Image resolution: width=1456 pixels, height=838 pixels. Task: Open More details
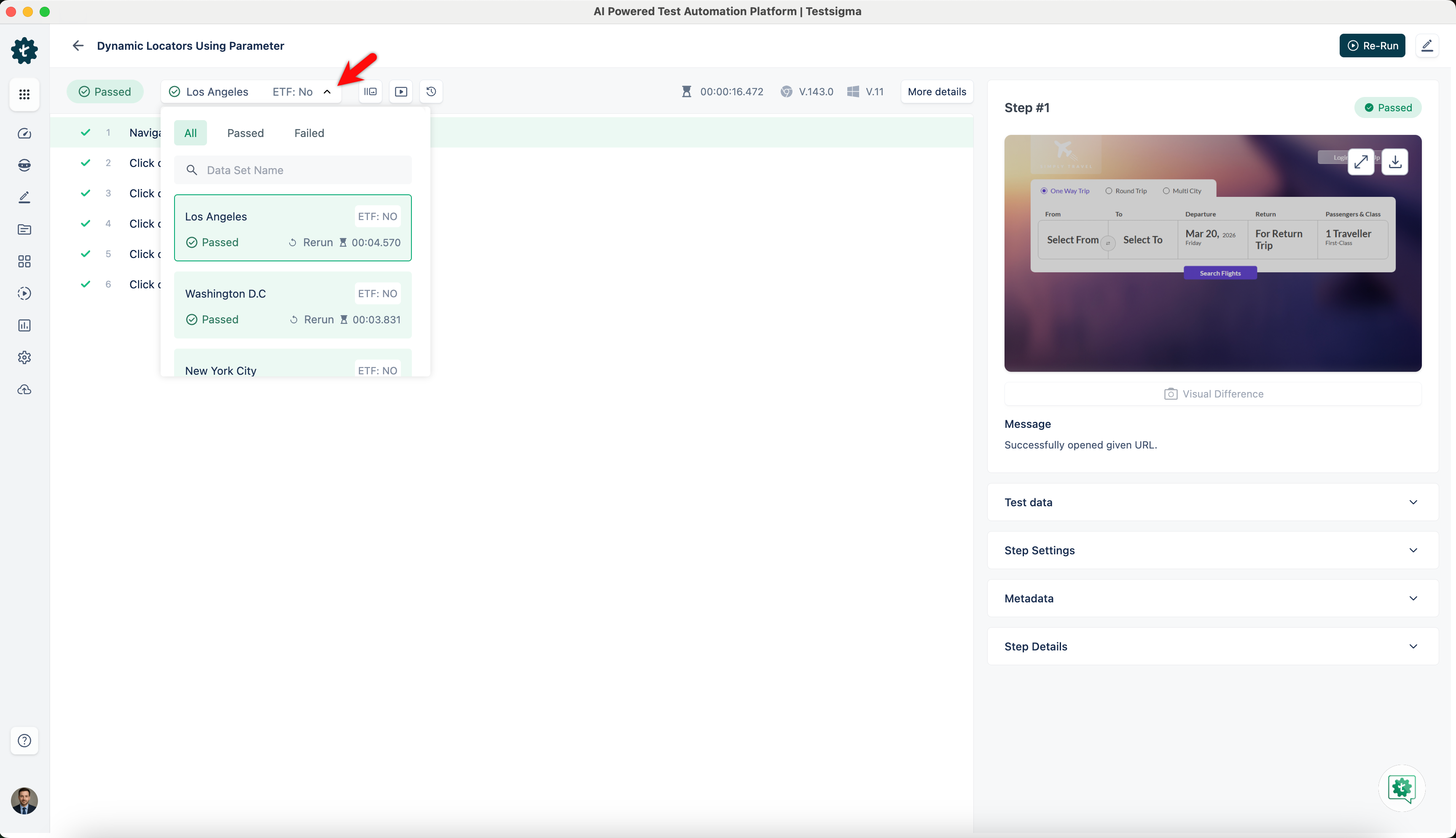936,91
